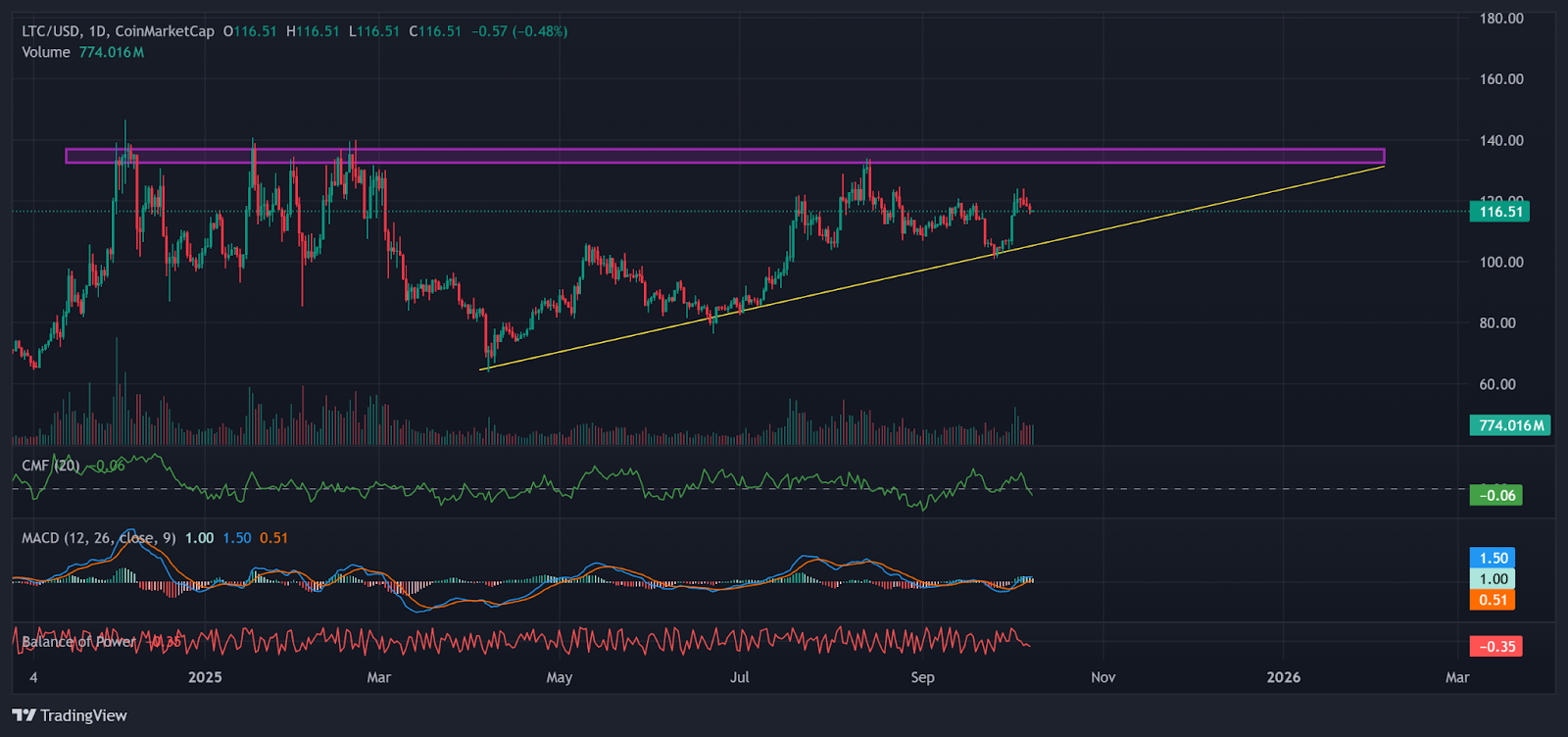Image resolution: width=1568 pixels, height=737 pixels.
Task: Click the red Balance of Power tag -0.35
Action: point(1496,646)
